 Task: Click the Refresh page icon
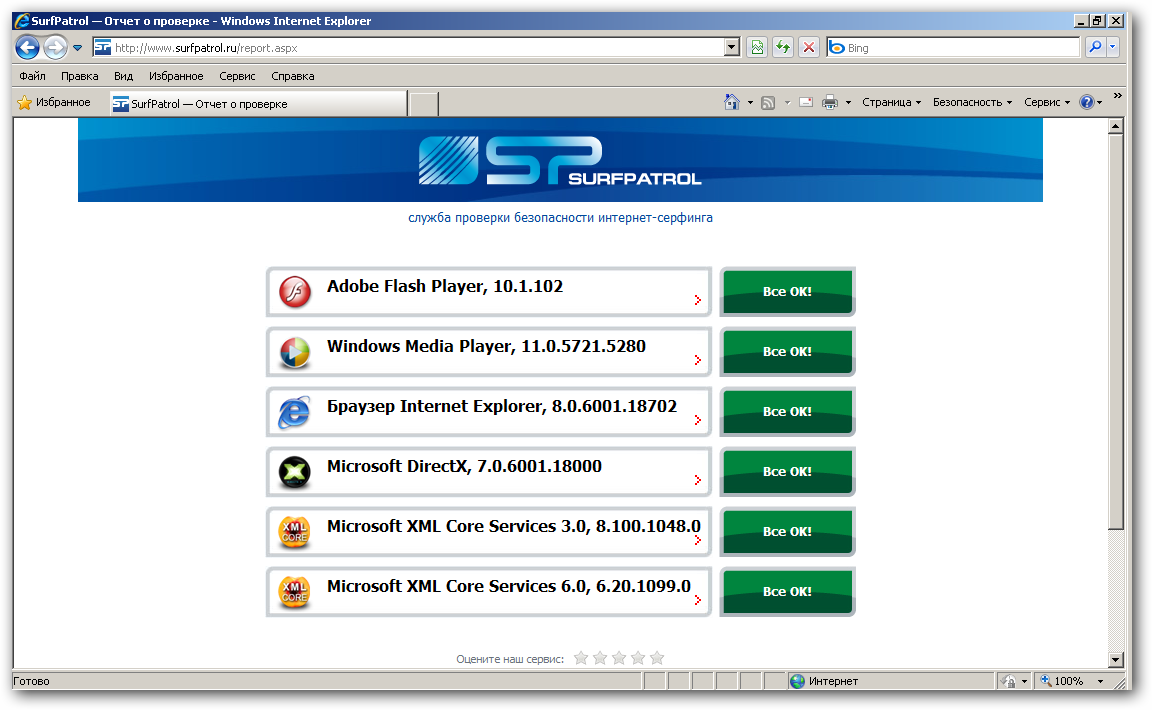click(783, 47)
